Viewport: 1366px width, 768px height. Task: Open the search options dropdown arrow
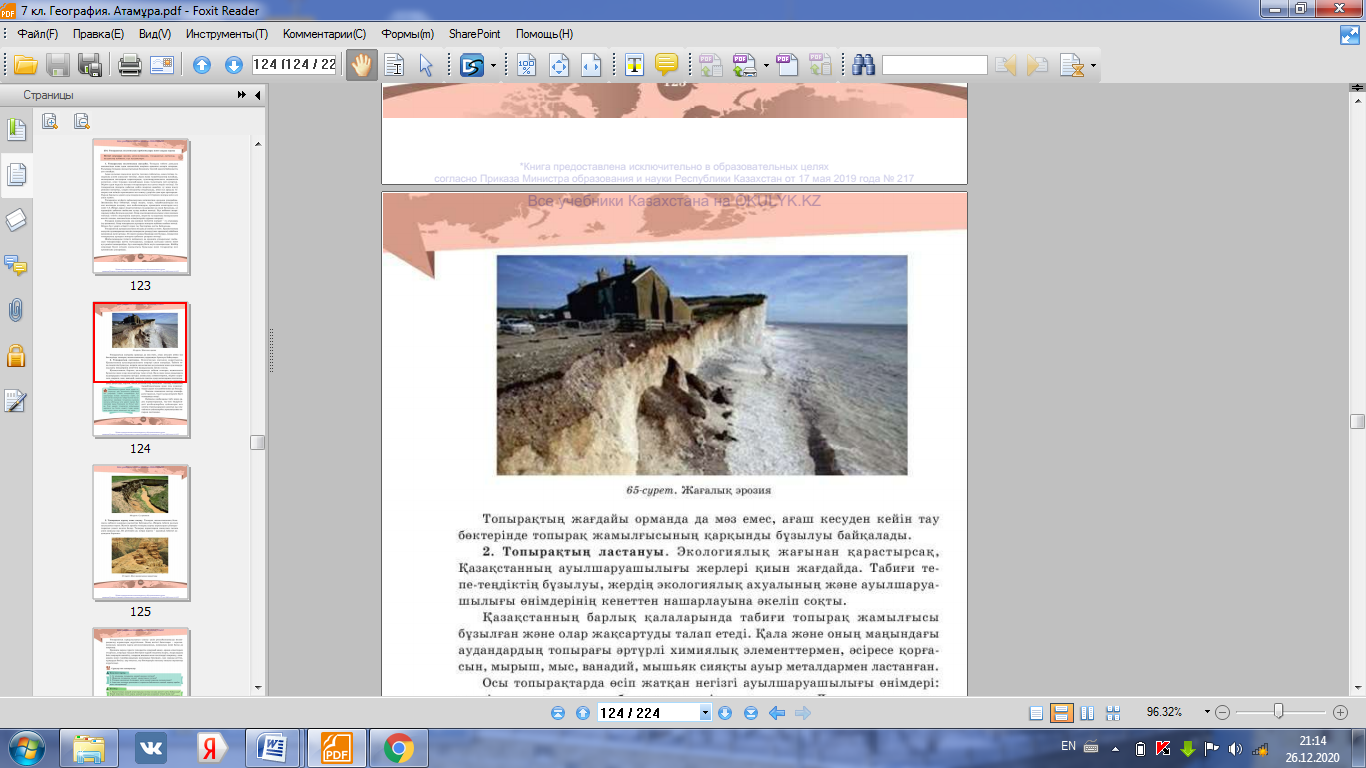tap(1092, 66)
